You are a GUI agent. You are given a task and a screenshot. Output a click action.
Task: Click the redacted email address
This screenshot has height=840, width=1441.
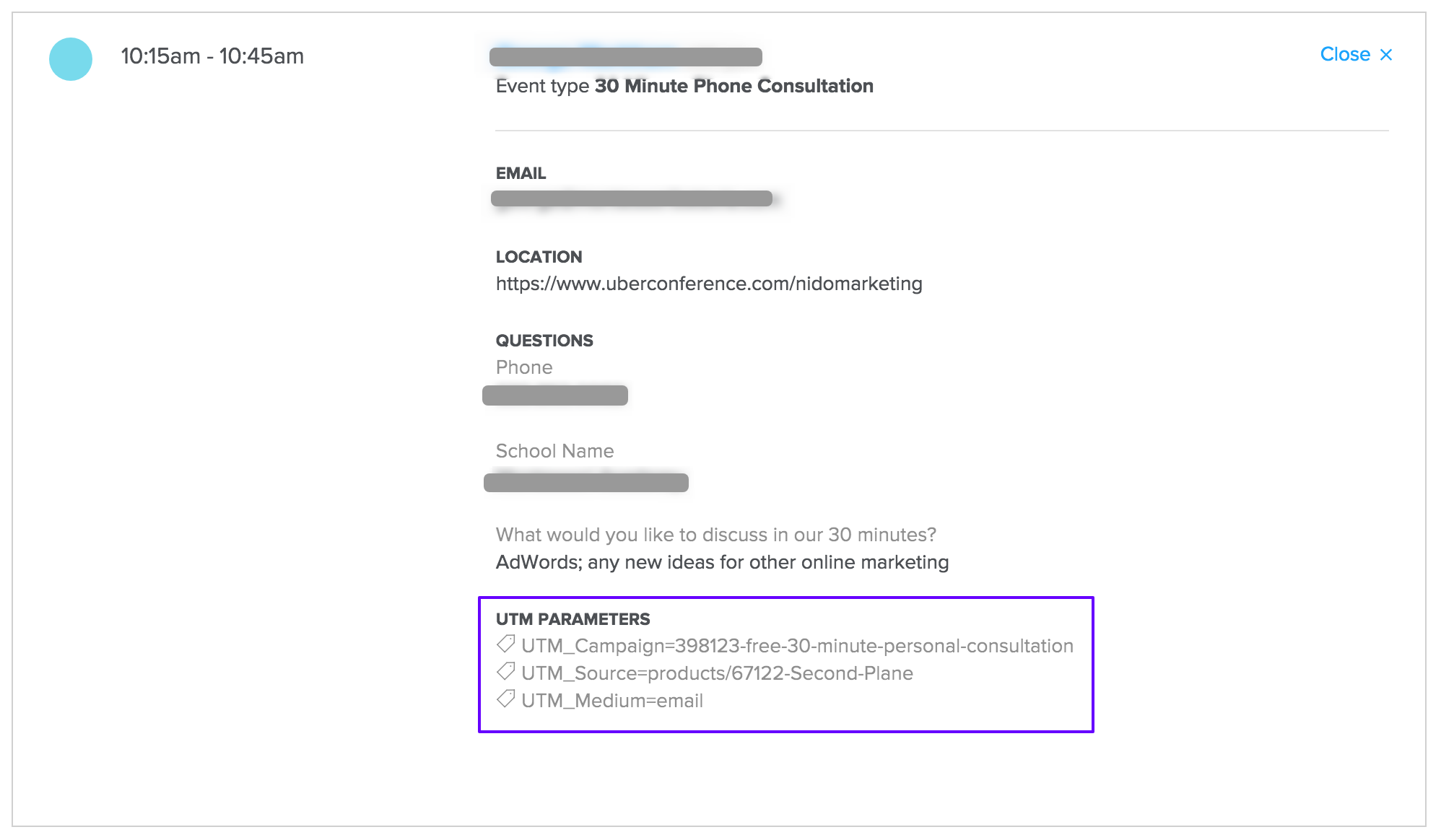[632, 198]
